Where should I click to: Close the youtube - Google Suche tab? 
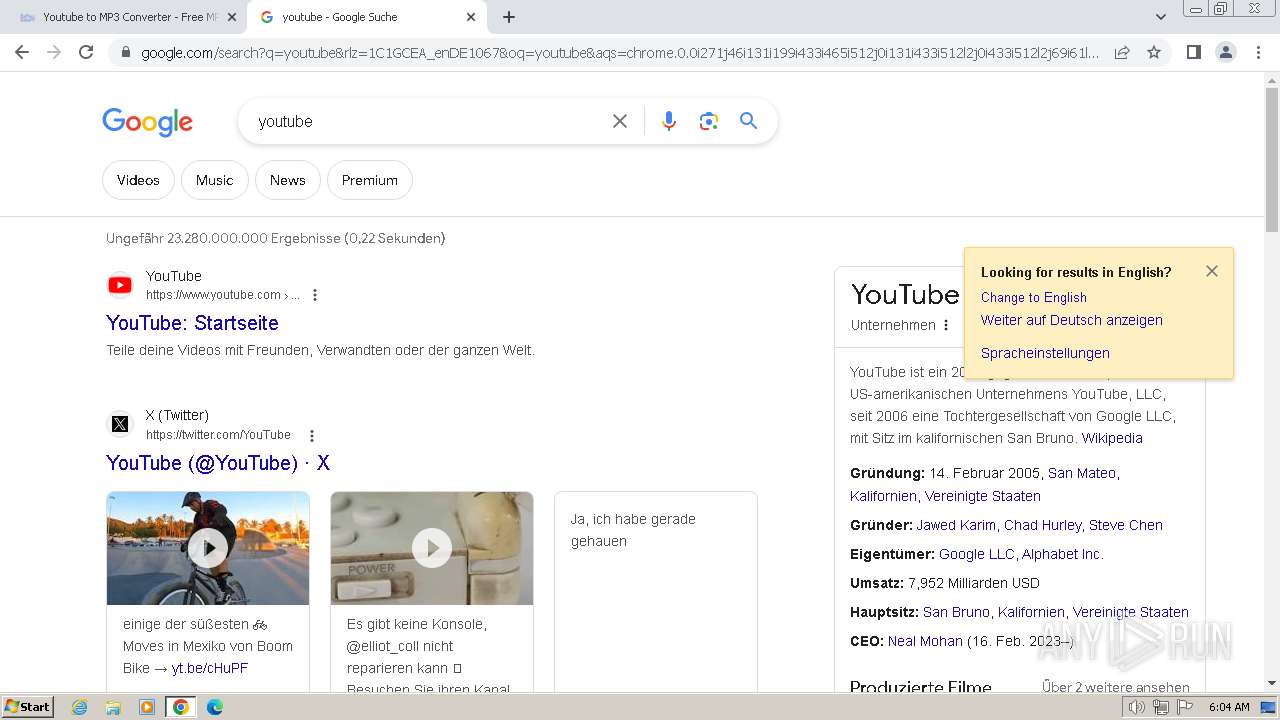pos(471,17)
